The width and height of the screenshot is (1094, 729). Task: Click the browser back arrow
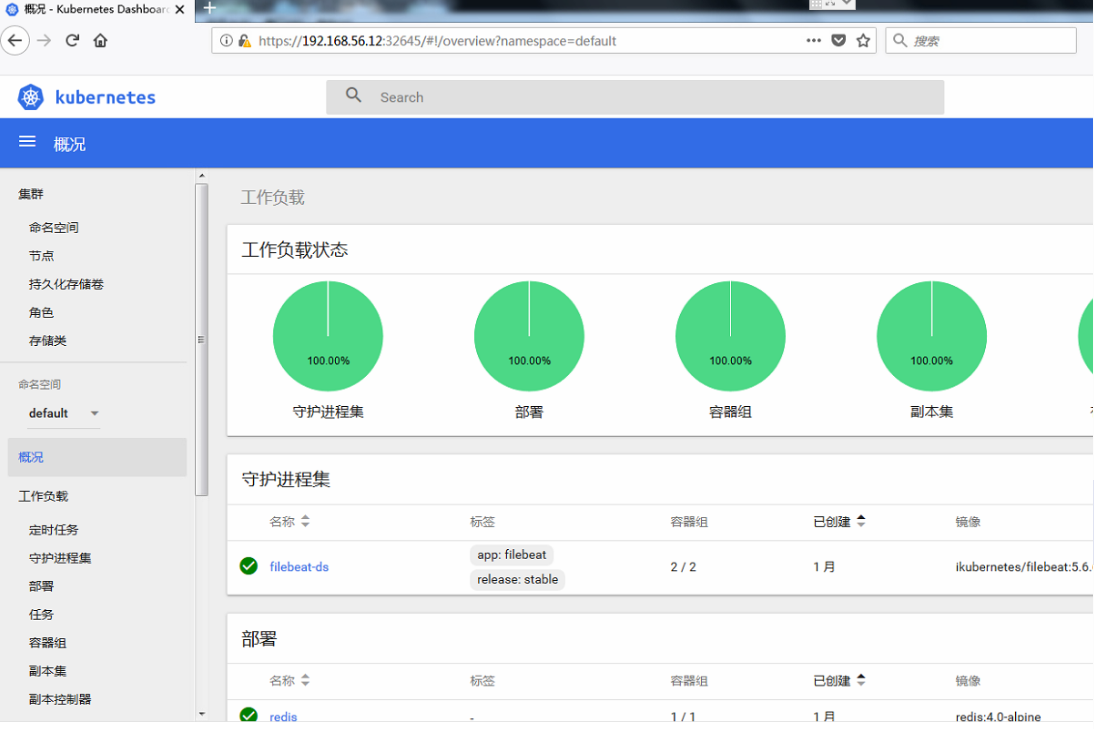(x=15, y=41)
